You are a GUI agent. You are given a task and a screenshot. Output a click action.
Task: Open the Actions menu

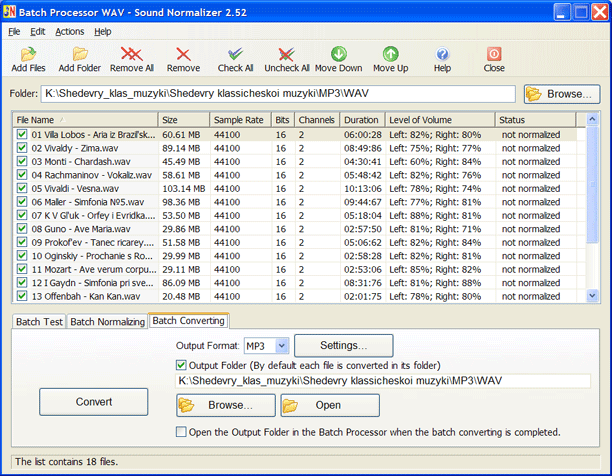pos(69,32)
